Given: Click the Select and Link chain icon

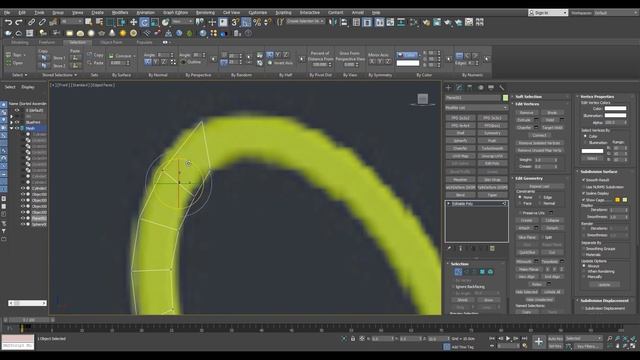Looking at the screenshot, I should [x=31, y=22].
